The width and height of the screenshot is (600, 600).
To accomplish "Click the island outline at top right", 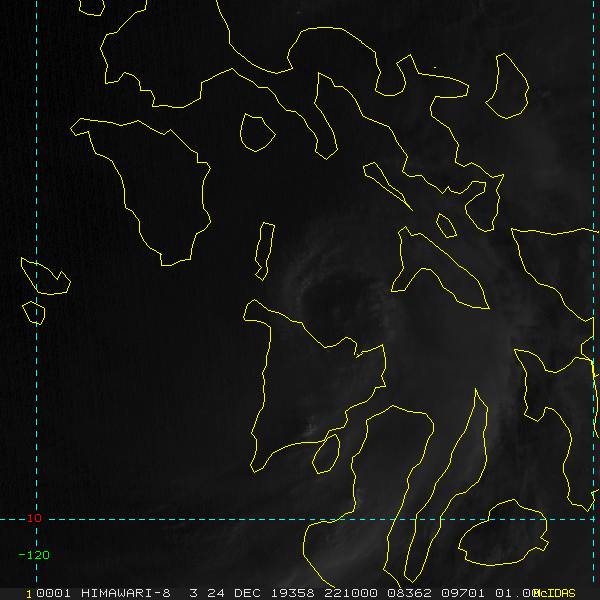I will click(x=507, y=85).
